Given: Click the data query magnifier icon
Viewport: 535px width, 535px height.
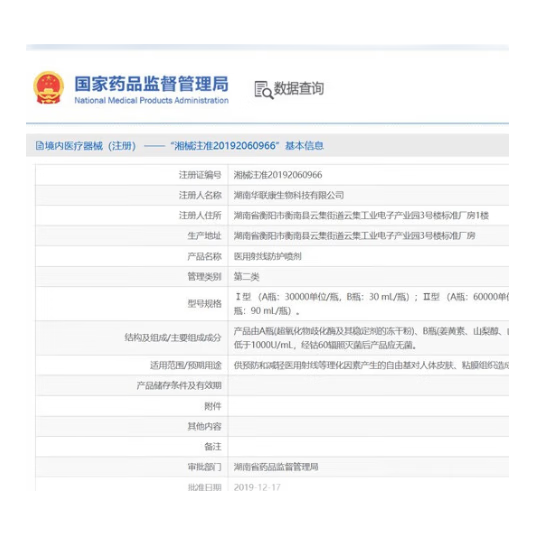Looking at the screenshot, I should (x=264, y=90).
